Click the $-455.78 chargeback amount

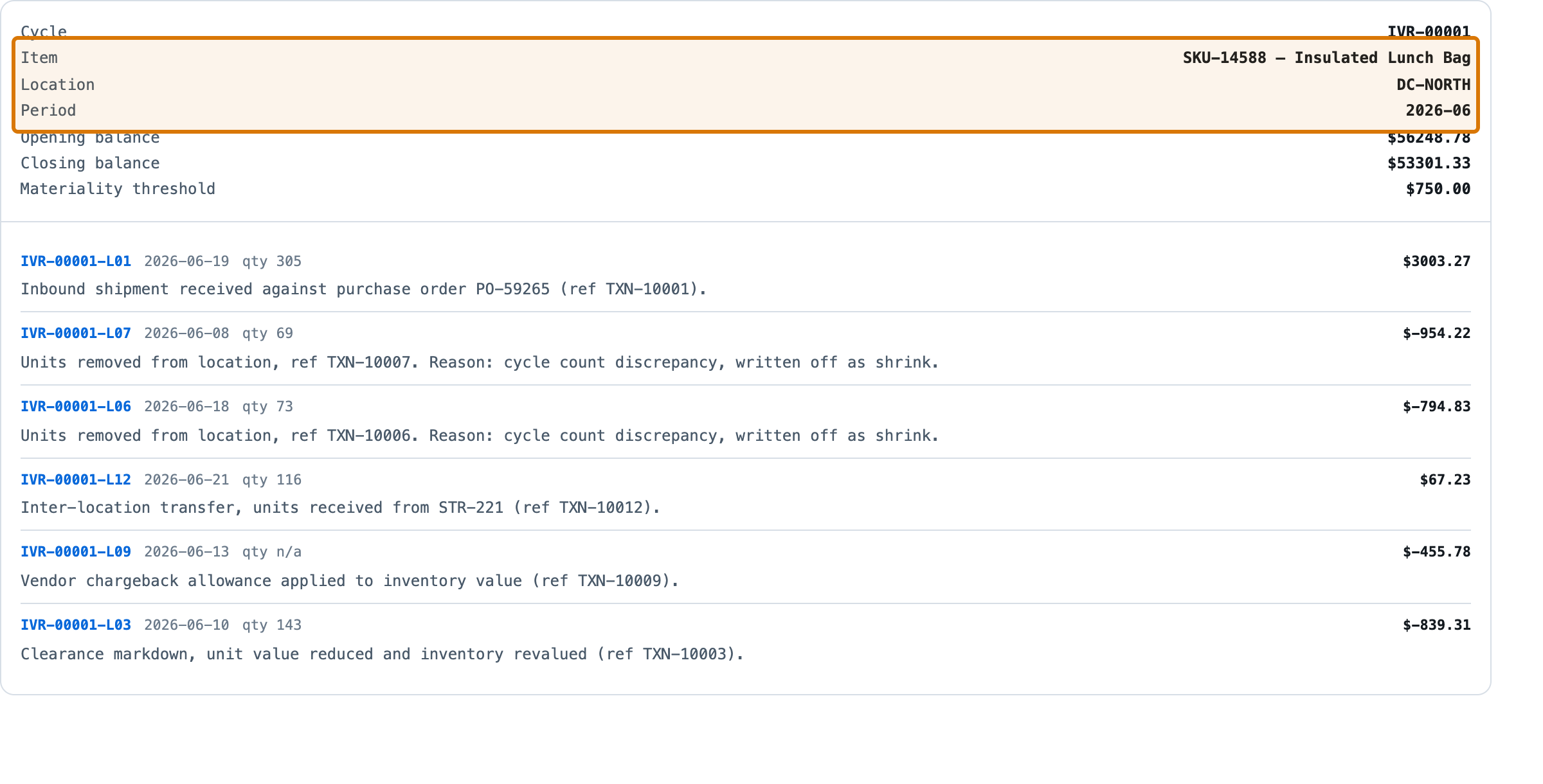click(1436, 552)
